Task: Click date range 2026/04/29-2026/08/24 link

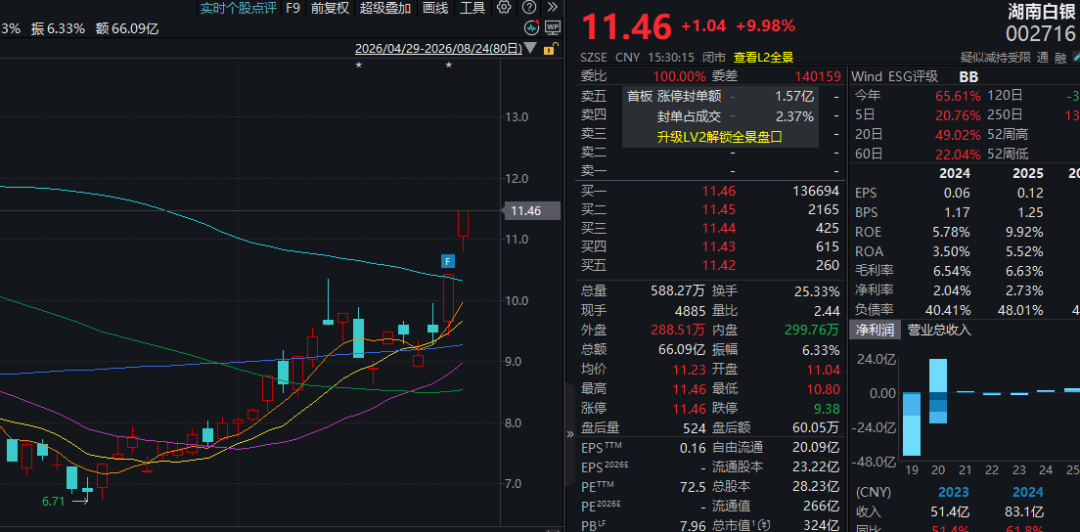Action: (437, 49)
